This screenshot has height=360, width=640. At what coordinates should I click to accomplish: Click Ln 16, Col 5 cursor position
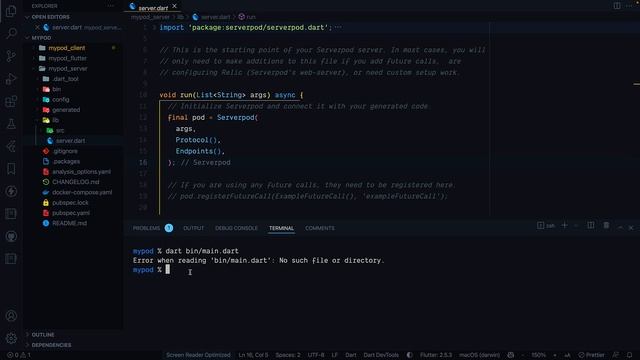click(x=253, y=355)
